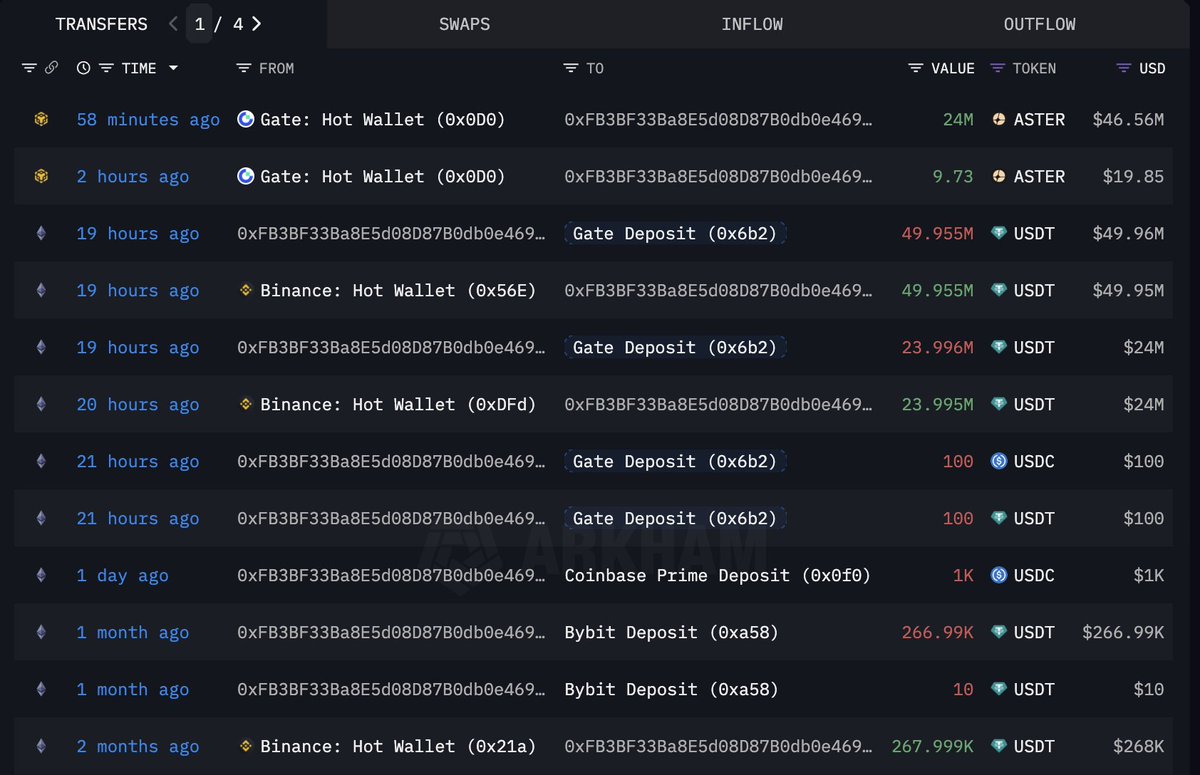The height and width of the screenshot is (775, 1200).
Task: Open Gate Hot Wallet sender on 24M ASTER row
Action: [x=383, y=119]
